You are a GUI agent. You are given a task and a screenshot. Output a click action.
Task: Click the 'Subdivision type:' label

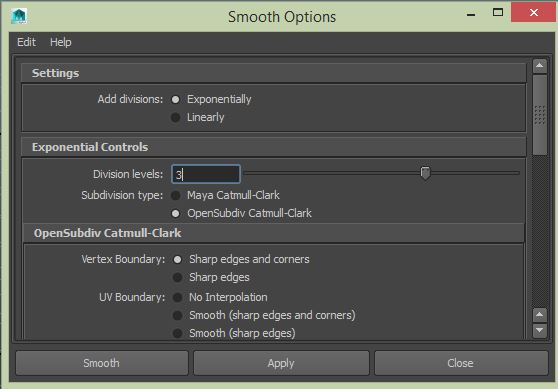[122, 195]
